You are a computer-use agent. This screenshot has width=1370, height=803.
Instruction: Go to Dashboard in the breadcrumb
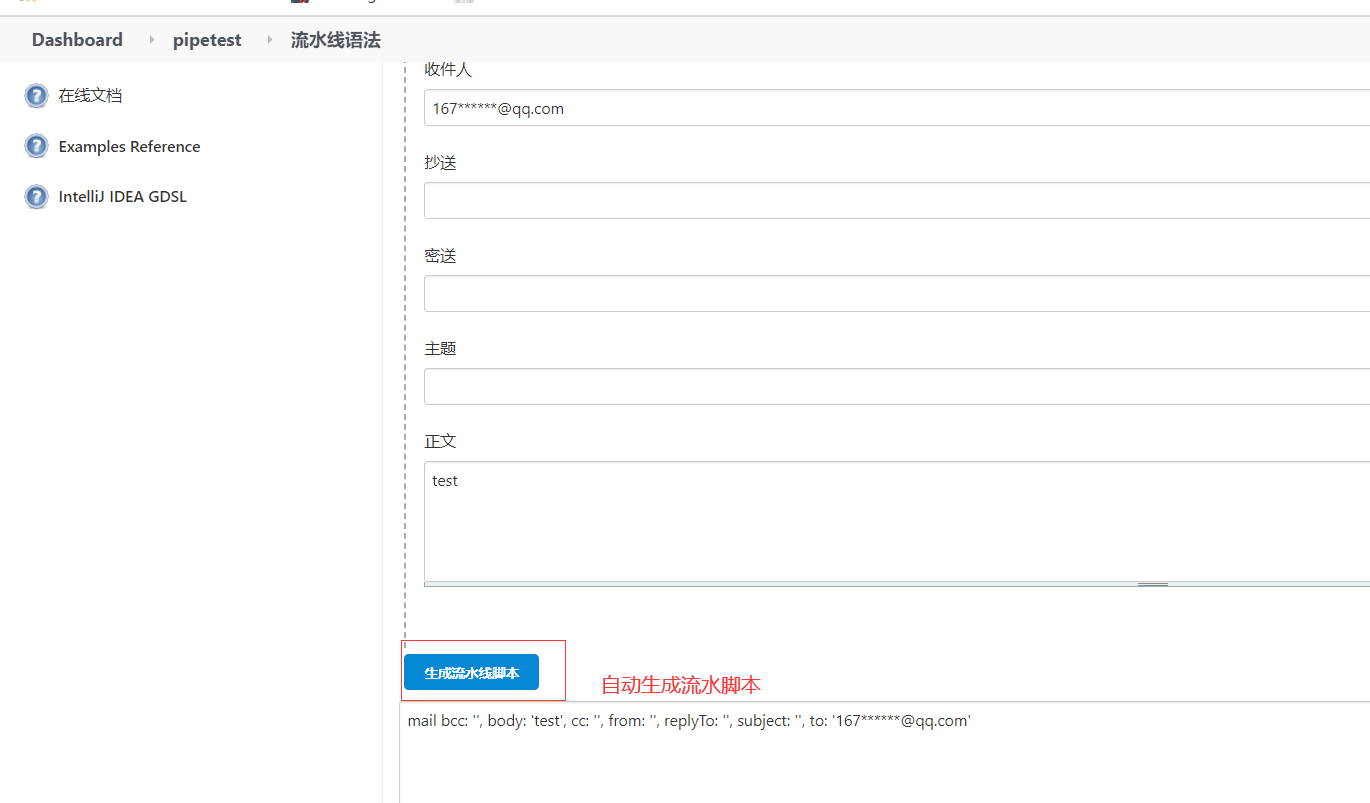(x=77, y=40)
